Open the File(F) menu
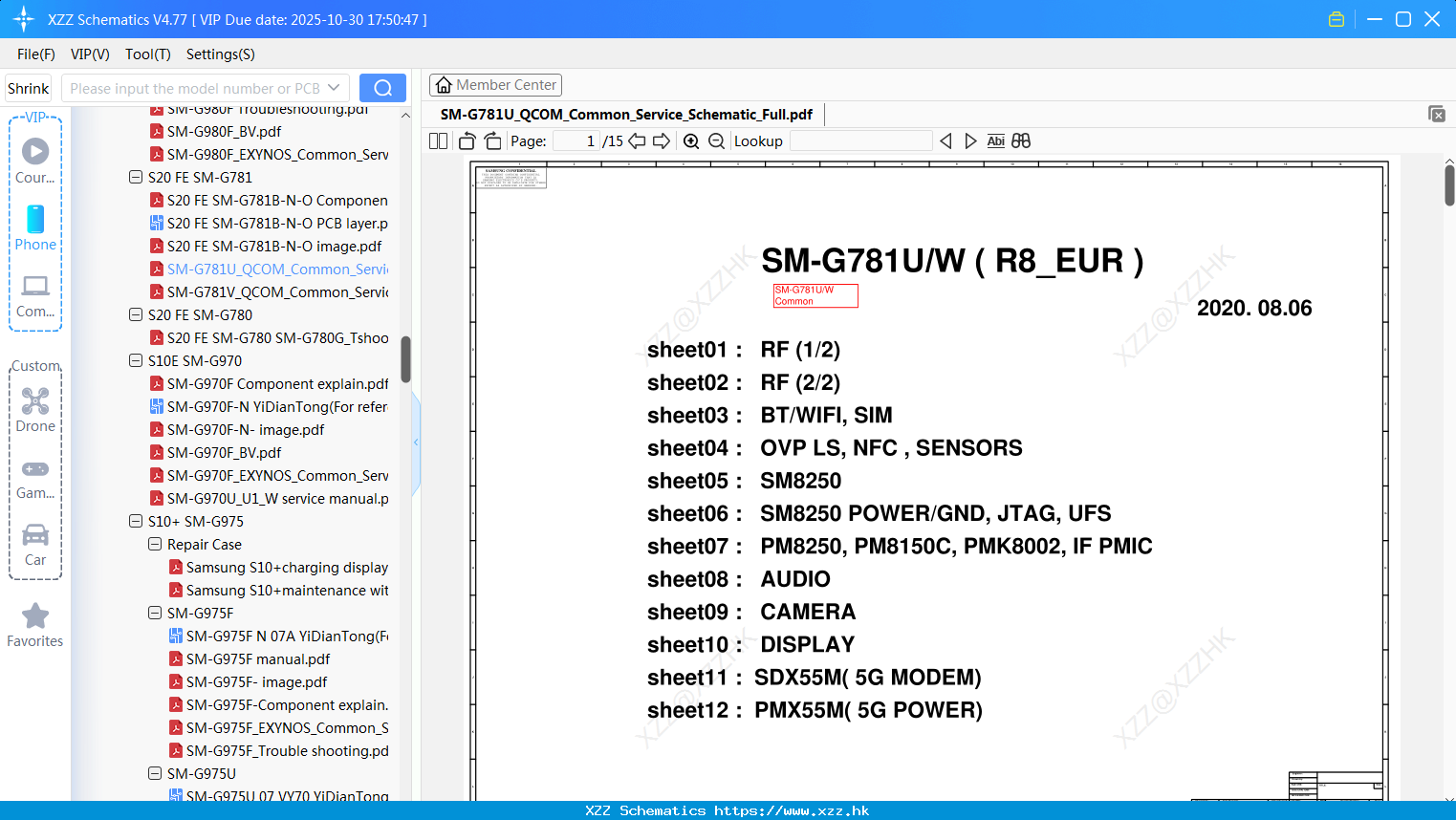Image resolution: width=1456 pixels, height=820 pixels. pyautogui.click(x=36, y=54)
